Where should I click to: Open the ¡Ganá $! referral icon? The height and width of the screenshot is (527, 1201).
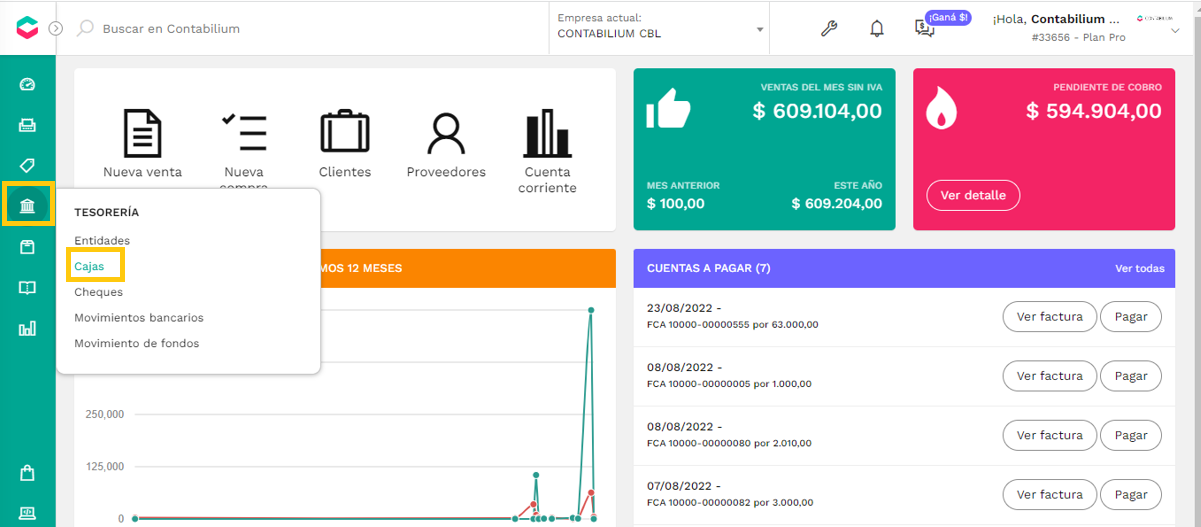tap(925, 28)
